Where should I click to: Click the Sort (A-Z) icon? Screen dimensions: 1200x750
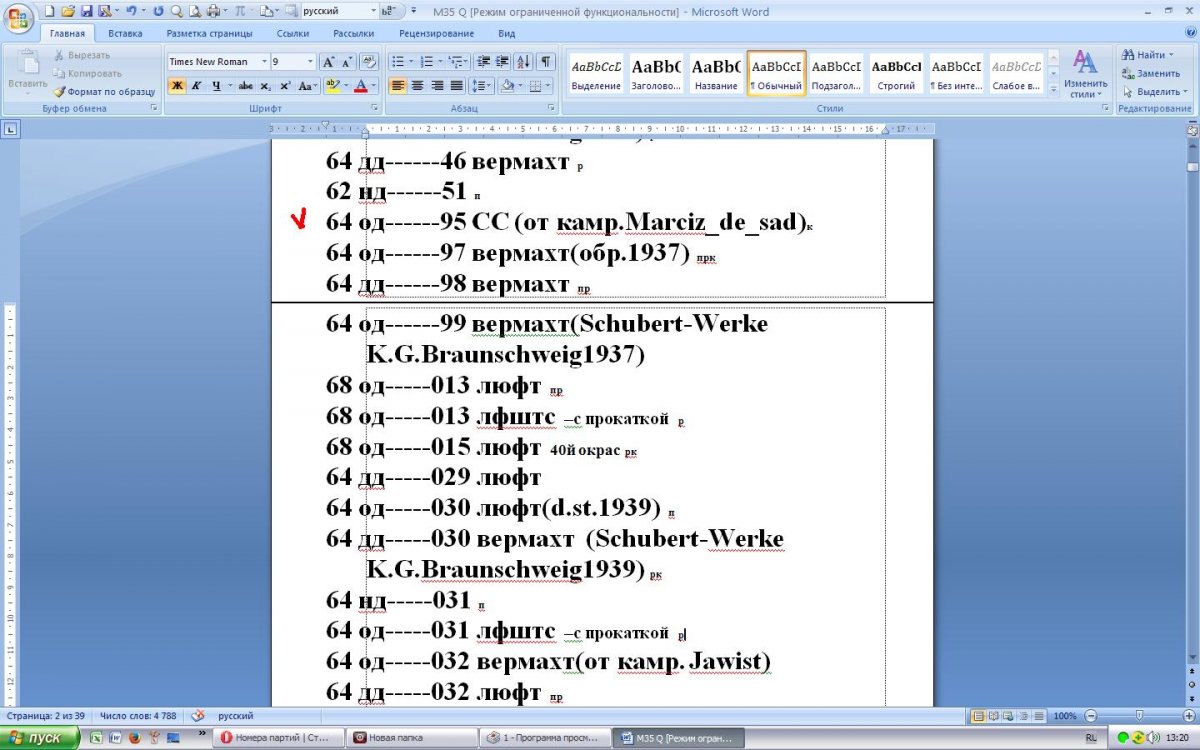524,62
